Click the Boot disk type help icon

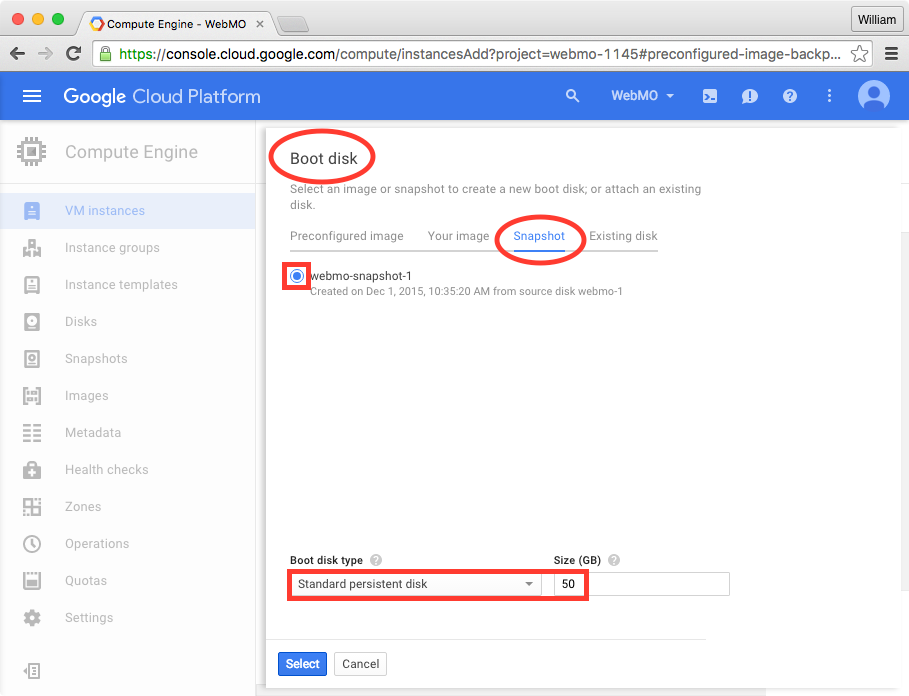click(376, 560)
